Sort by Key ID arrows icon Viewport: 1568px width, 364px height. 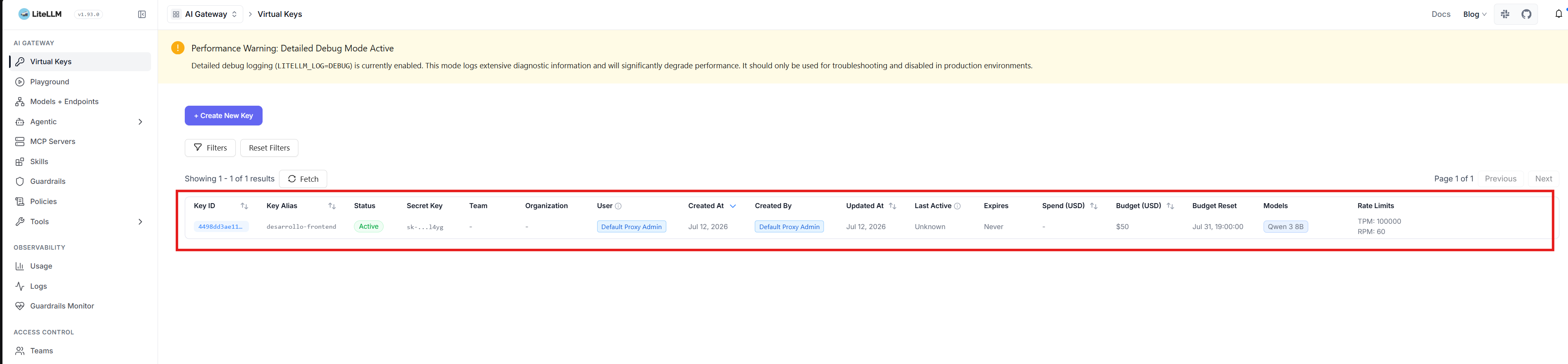tap(244, 206)
